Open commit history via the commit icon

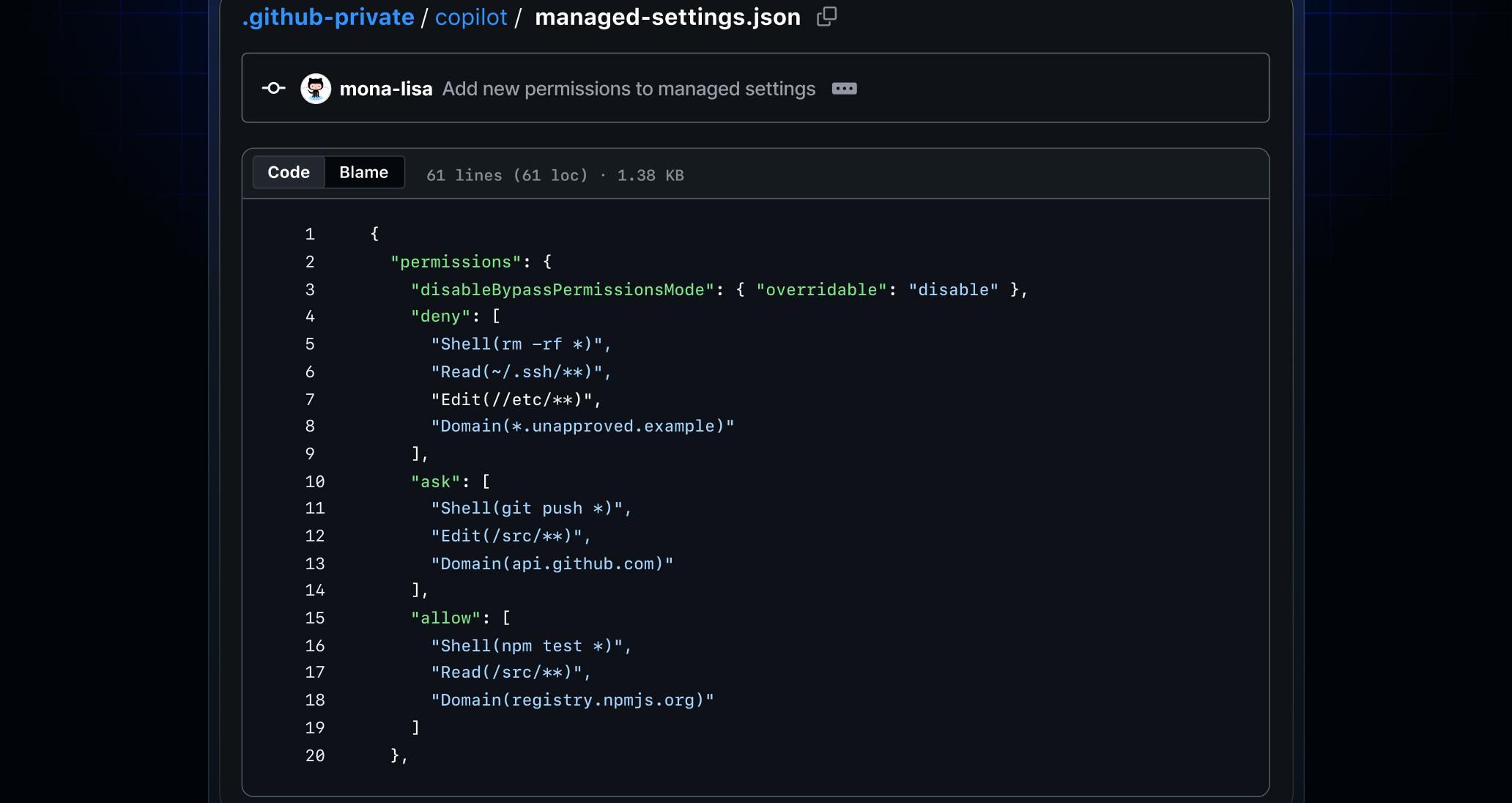pos(274,88)
